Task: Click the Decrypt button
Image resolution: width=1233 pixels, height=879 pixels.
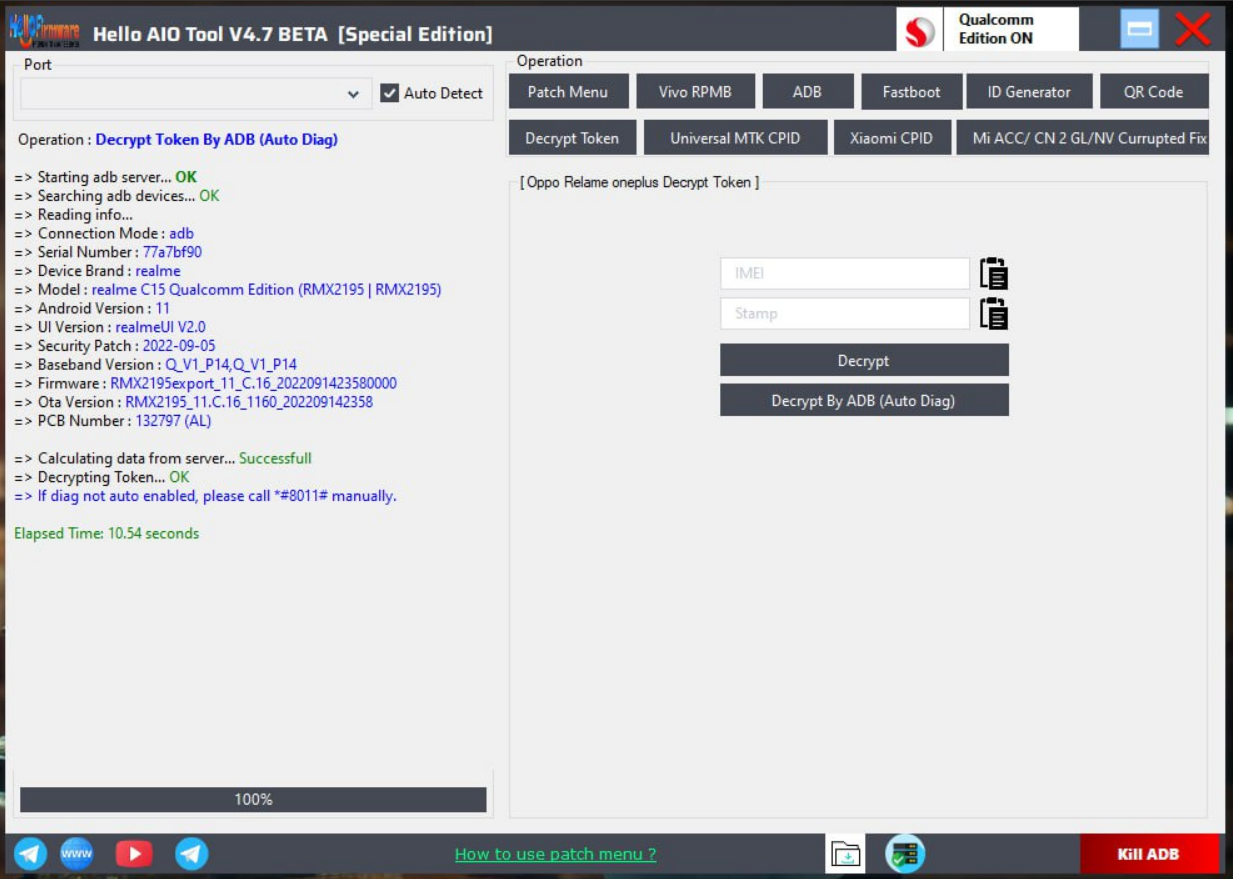Action: pos(864,360)
